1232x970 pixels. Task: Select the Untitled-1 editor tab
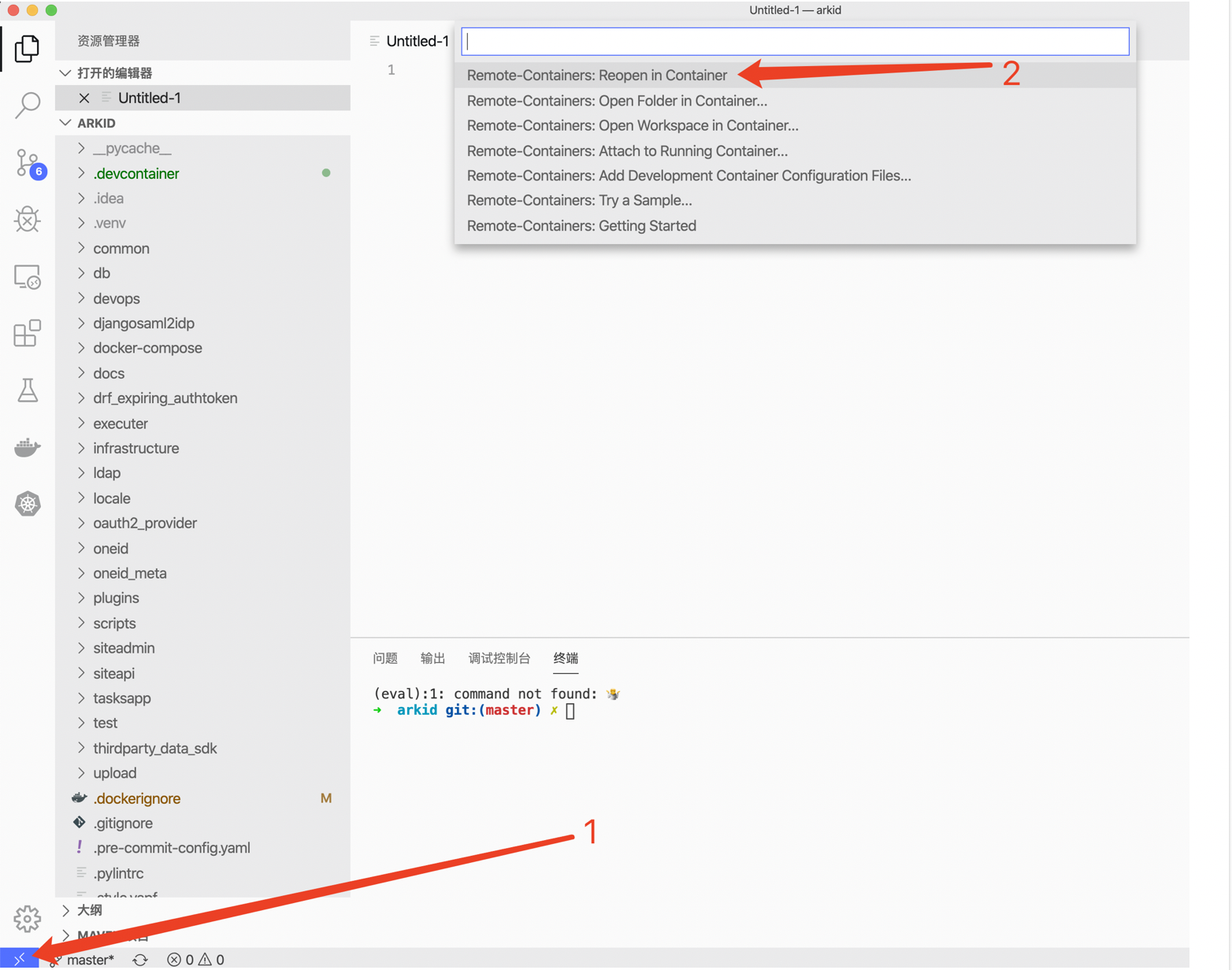409,41
